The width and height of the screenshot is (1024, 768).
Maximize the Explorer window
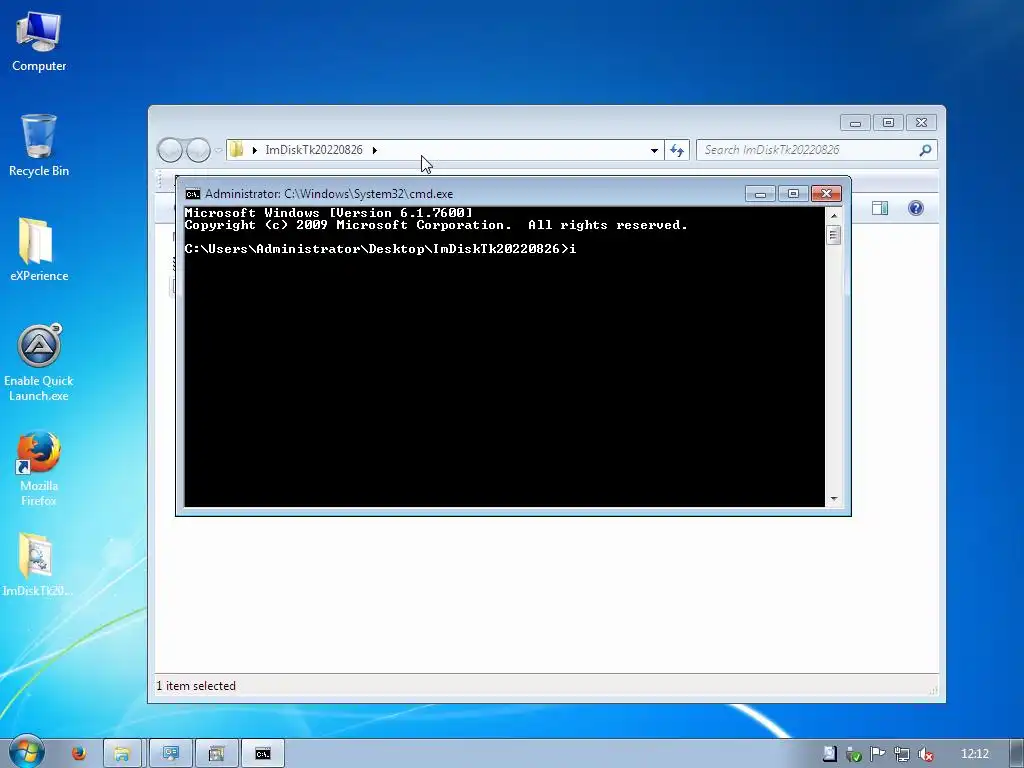click(888, 122)
